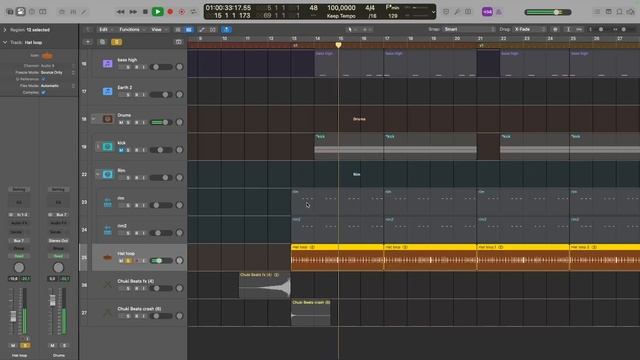Viewport: 640px width, 360px height.
Task: Collapse the Track Hat loop inspector section
Action: pyautogui.click(x=5, y=42)
